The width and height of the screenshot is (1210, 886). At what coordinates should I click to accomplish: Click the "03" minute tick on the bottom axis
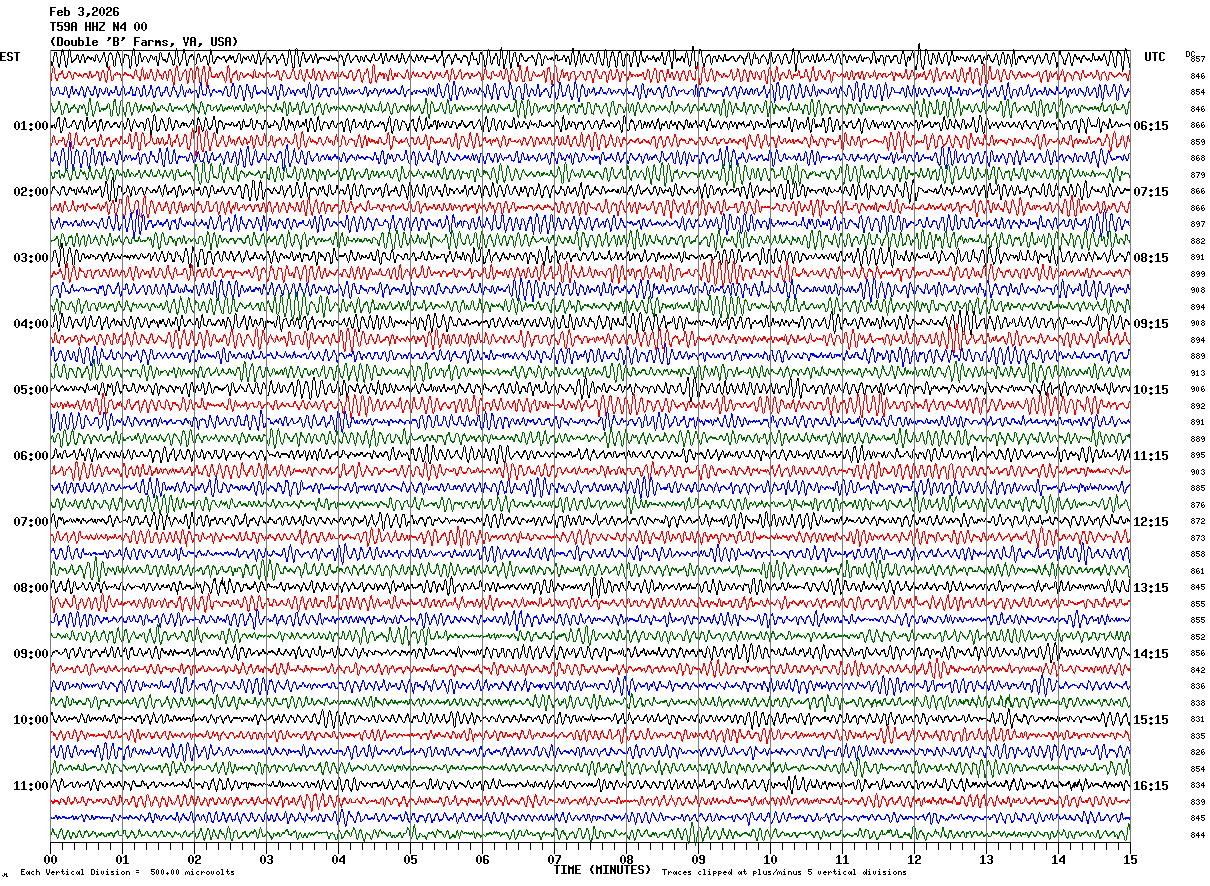(266, 859)
